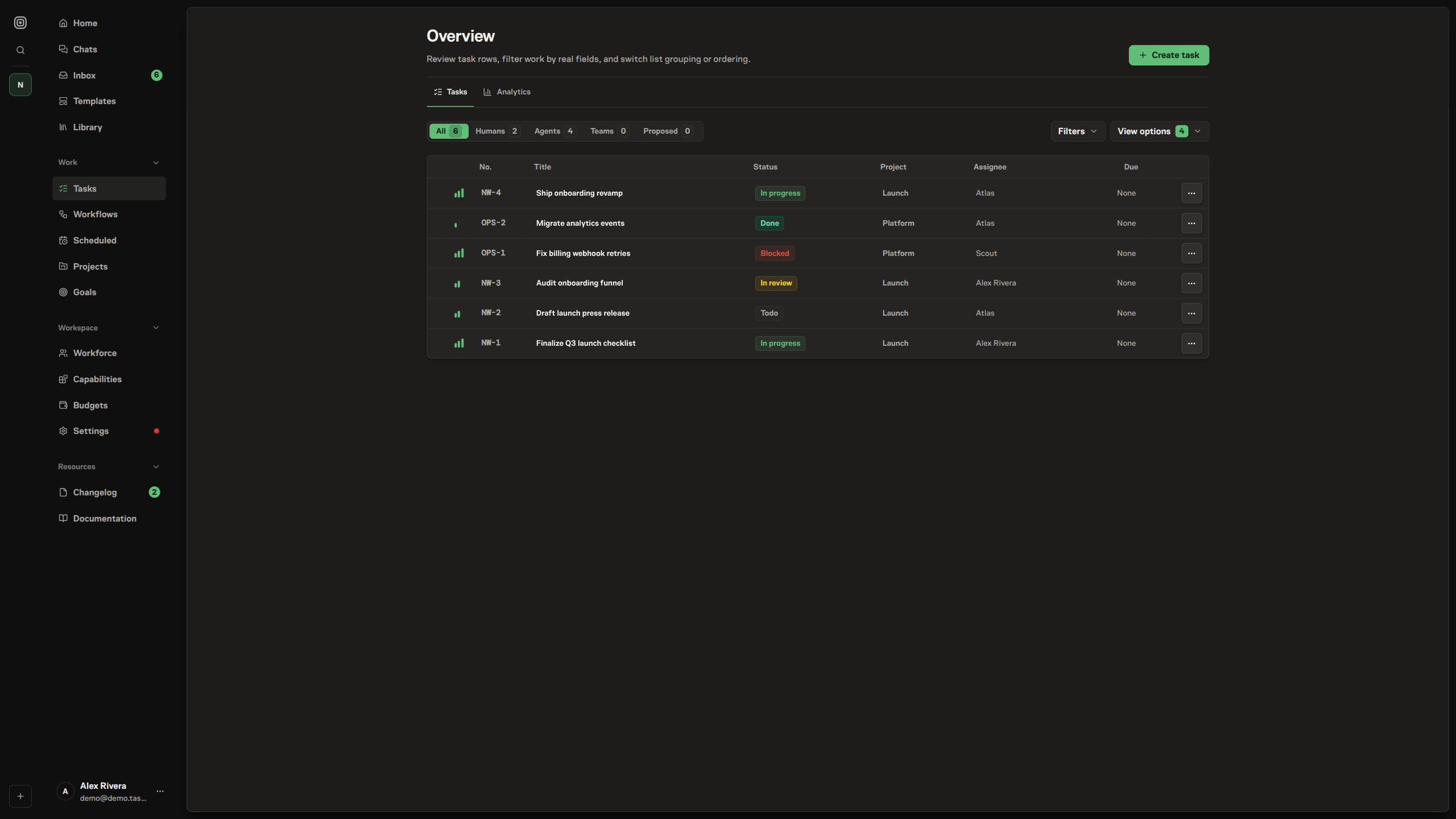
Task: Open row menu for Migrate analytics events
Action: (1192, 224)
